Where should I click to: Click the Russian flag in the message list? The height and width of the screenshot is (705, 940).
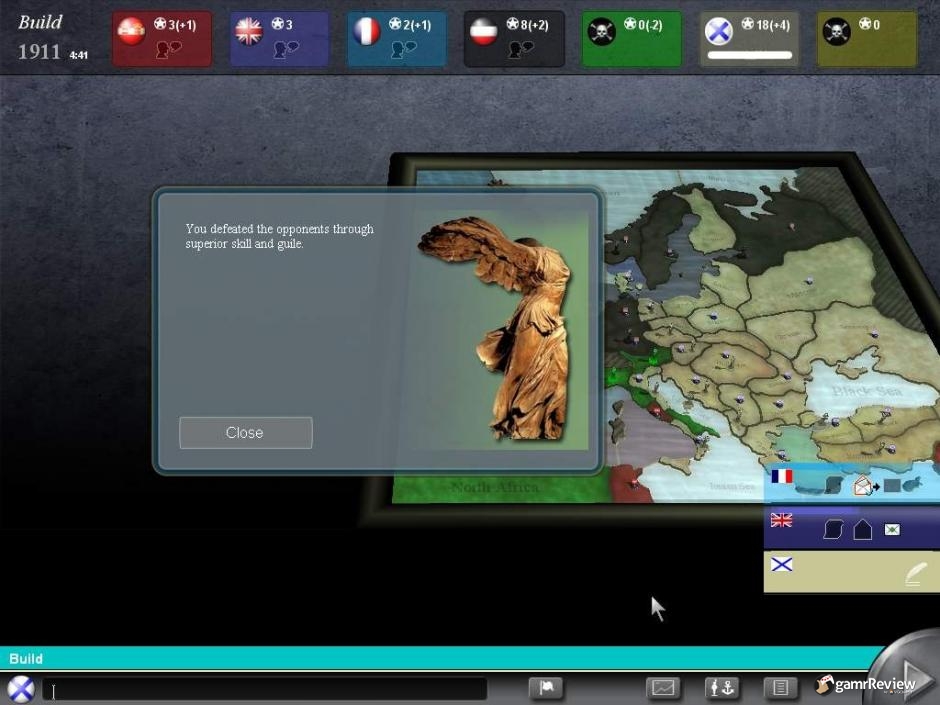[x=782, y=564]
